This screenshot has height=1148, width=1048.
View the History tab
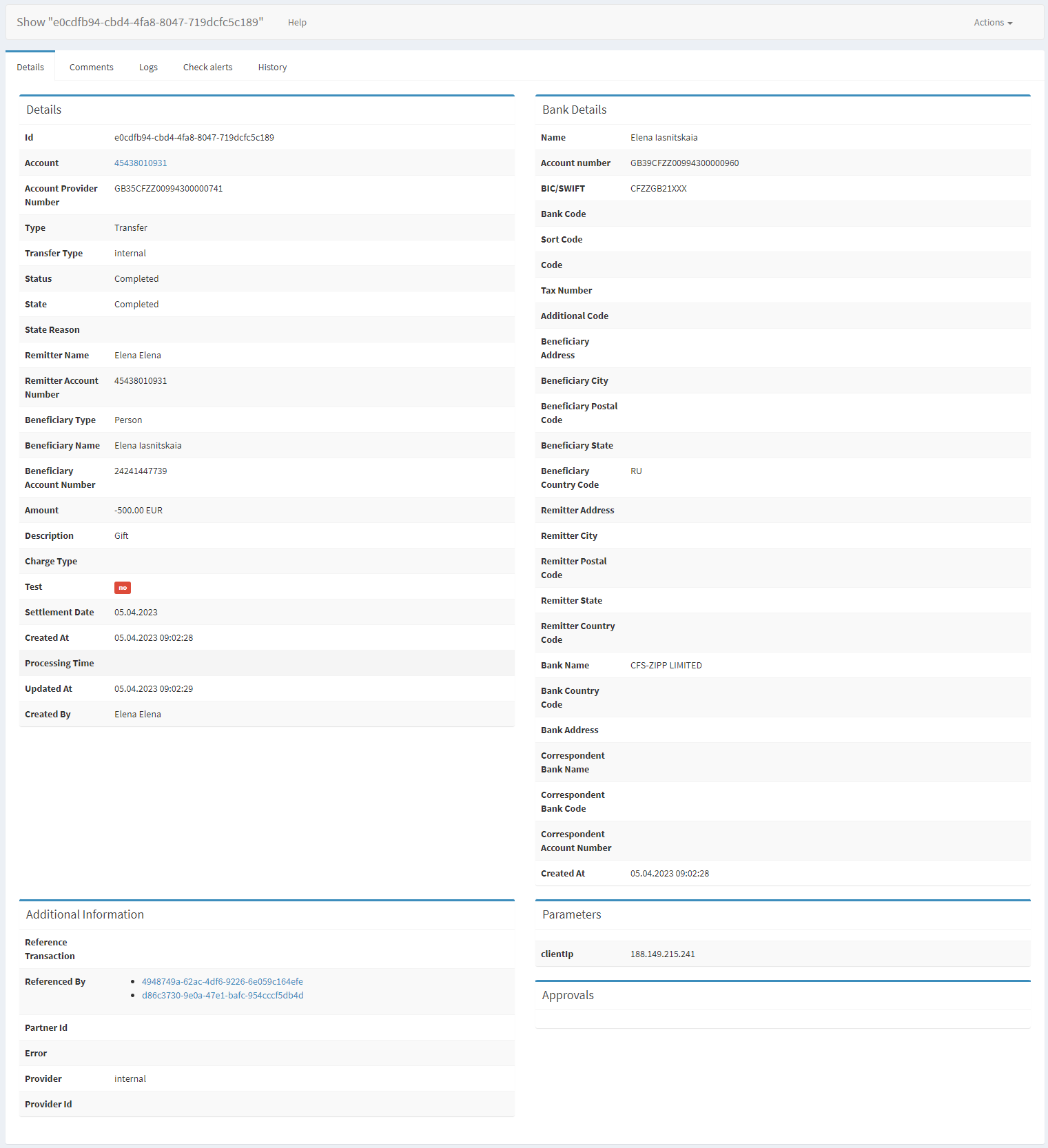point(272,68)
